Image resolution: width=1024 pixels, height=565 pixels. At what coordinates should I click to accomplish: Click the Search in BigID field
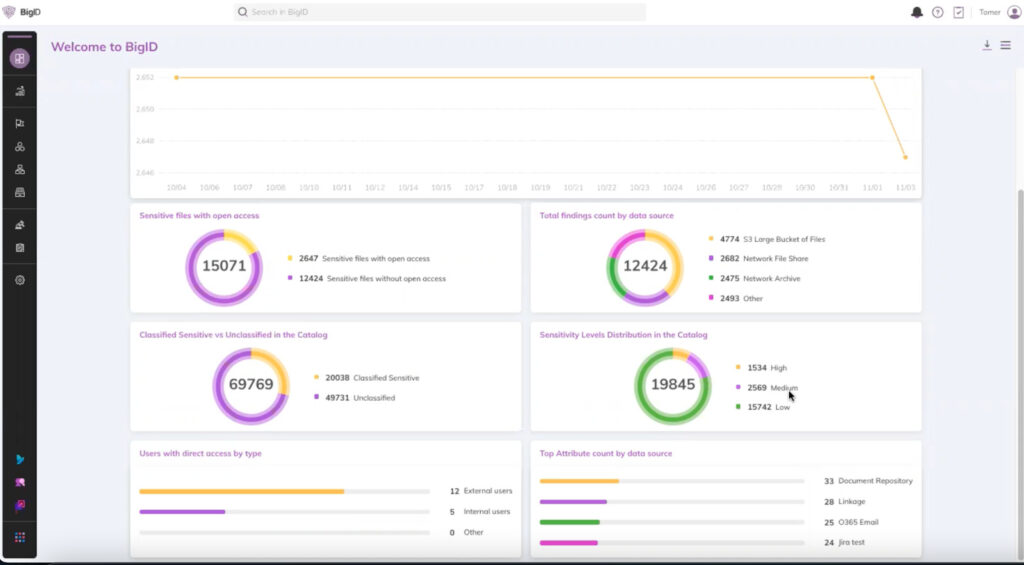coord(440,12)
